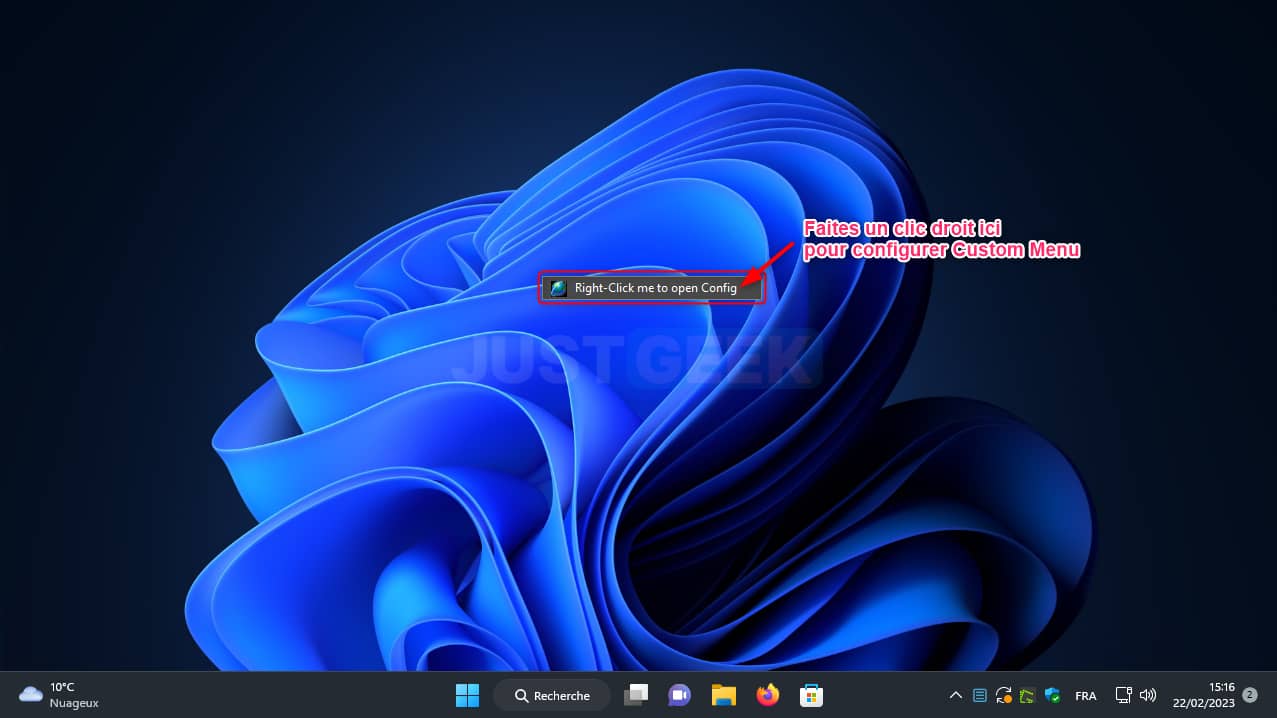Expand hidden system tray icons chevron
Screen dimensions: 1277x718
(956, 695)
